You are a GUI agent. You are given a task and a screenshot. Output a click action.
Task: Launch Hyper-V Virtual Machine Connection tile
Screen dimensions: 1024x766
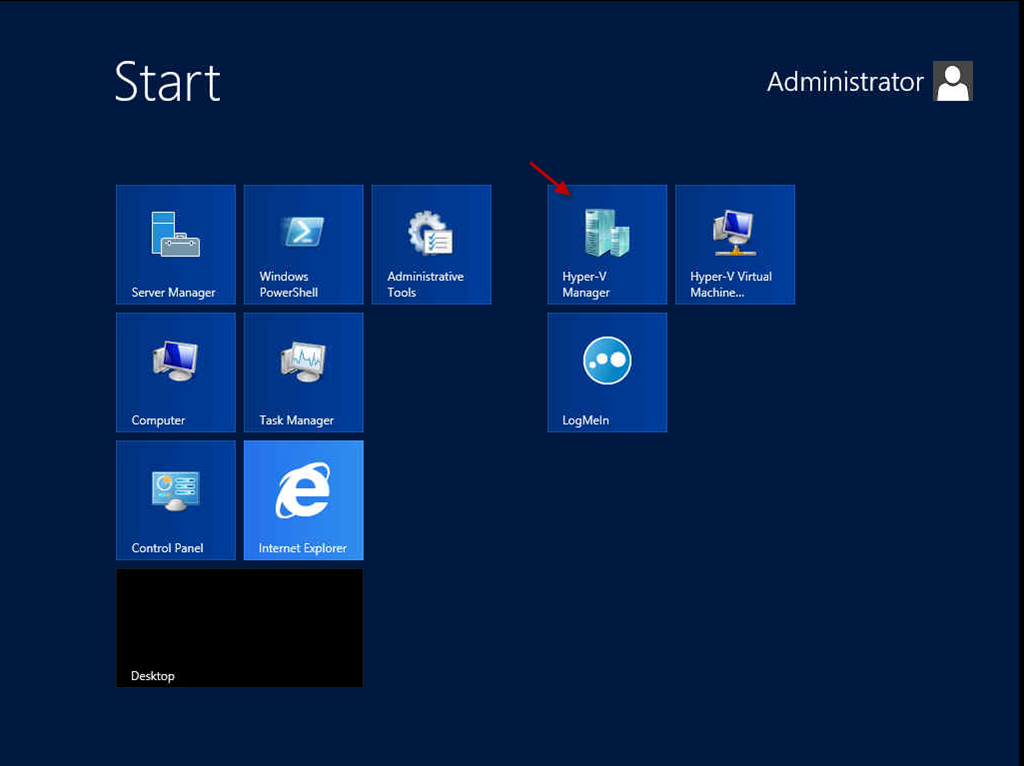[x=735, y=244]
